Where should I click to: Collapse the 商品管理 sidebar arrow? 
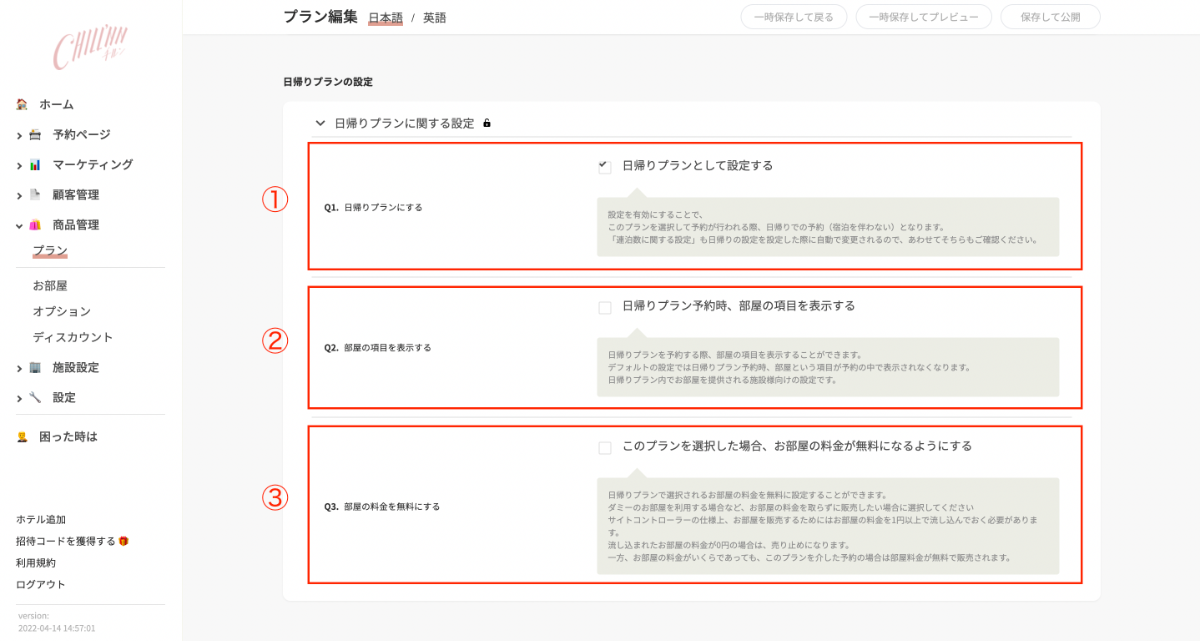tap(19, 225)
